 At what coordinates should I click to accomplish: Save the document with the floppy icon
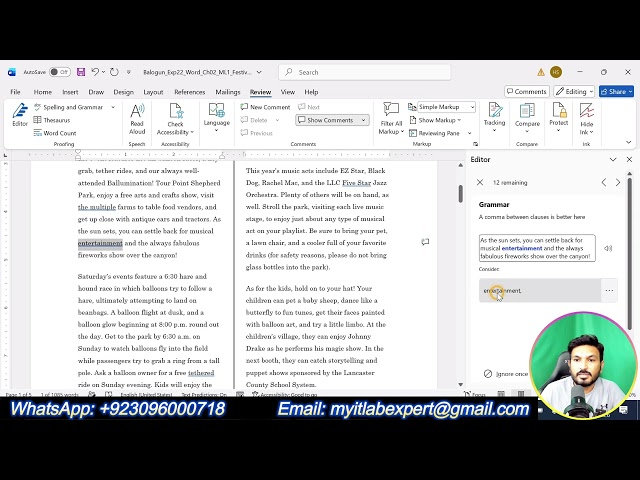coord(81,72)
